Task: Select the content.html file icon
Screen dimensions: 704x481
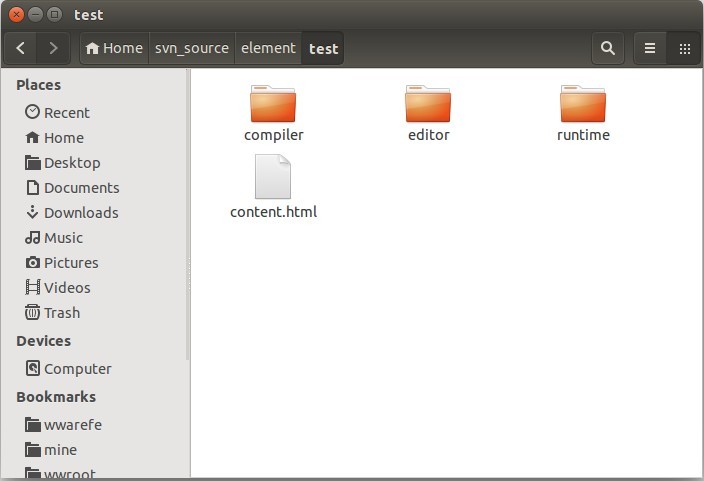Action: 273,177
